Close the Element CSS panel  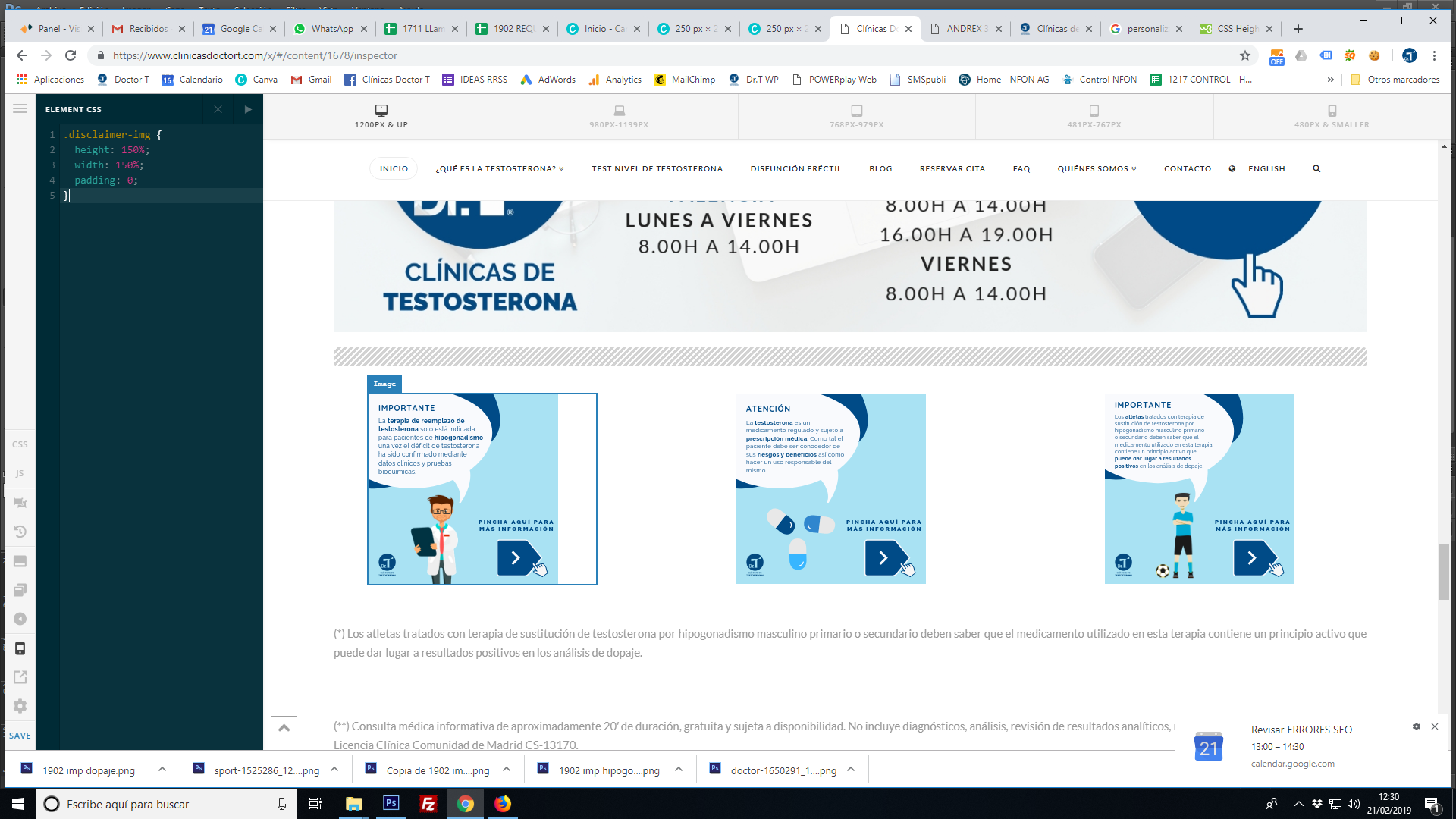coord(218,109)
